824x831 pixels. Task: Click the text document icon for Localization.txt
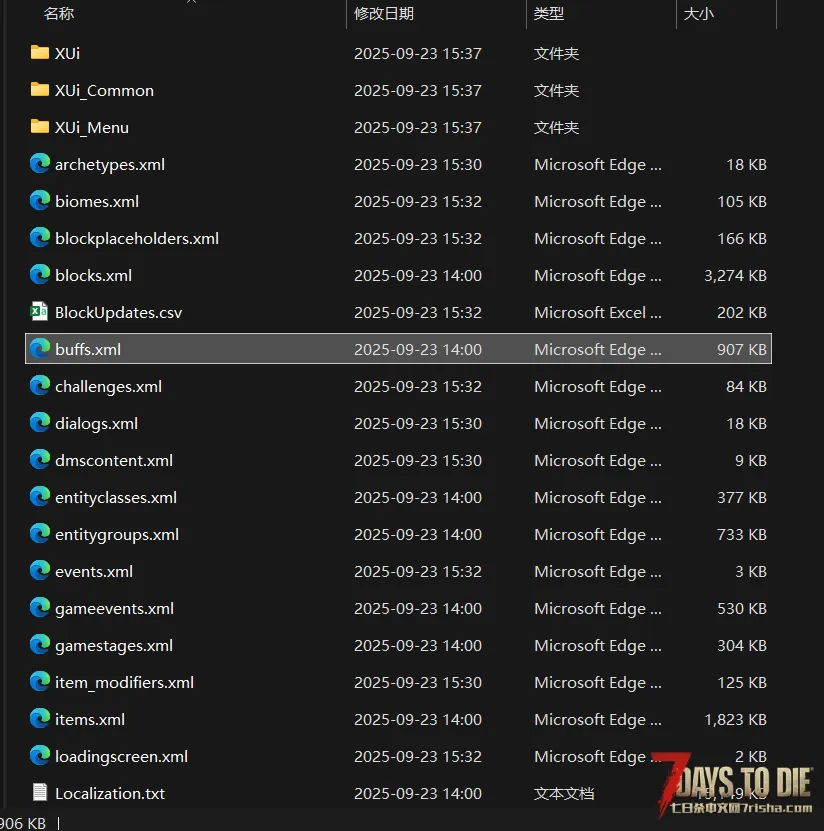[x=40, y=793]
